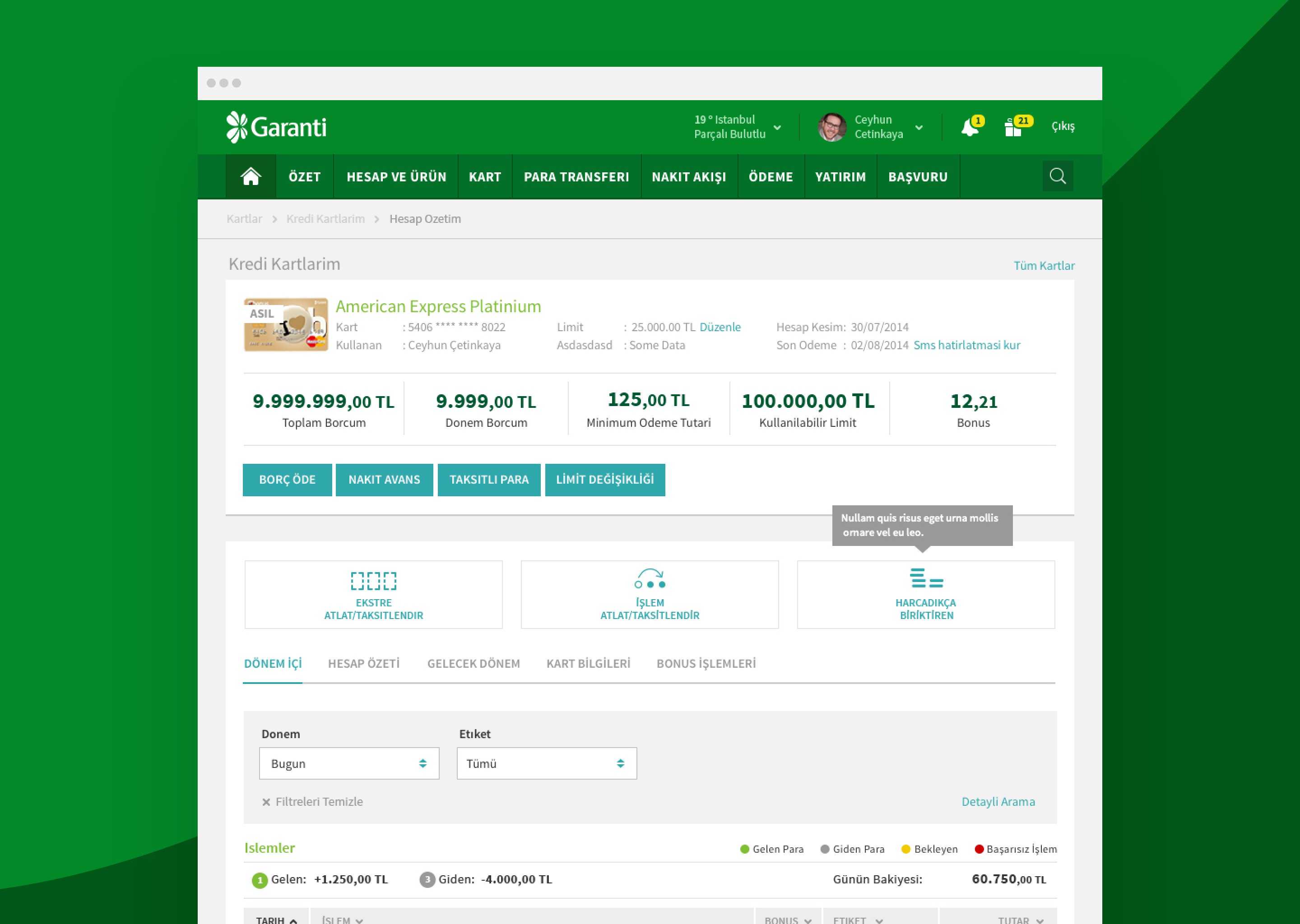
Task: Log out via Çıkış
Action: pos(1063,126)
